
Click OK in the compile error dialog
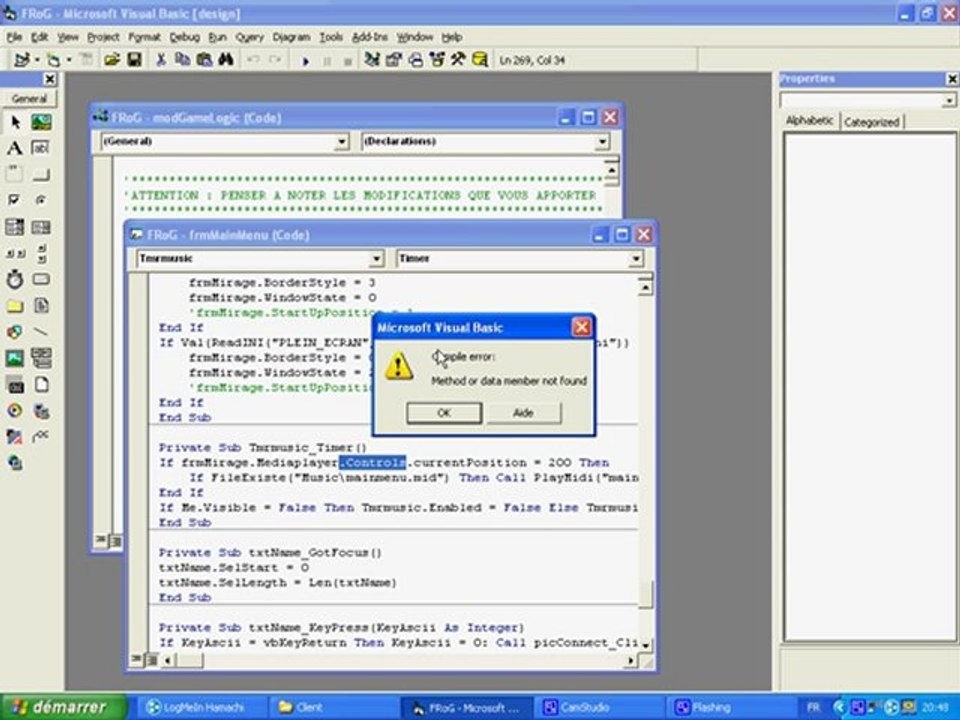pyautogui.click(x=444, y=413)
